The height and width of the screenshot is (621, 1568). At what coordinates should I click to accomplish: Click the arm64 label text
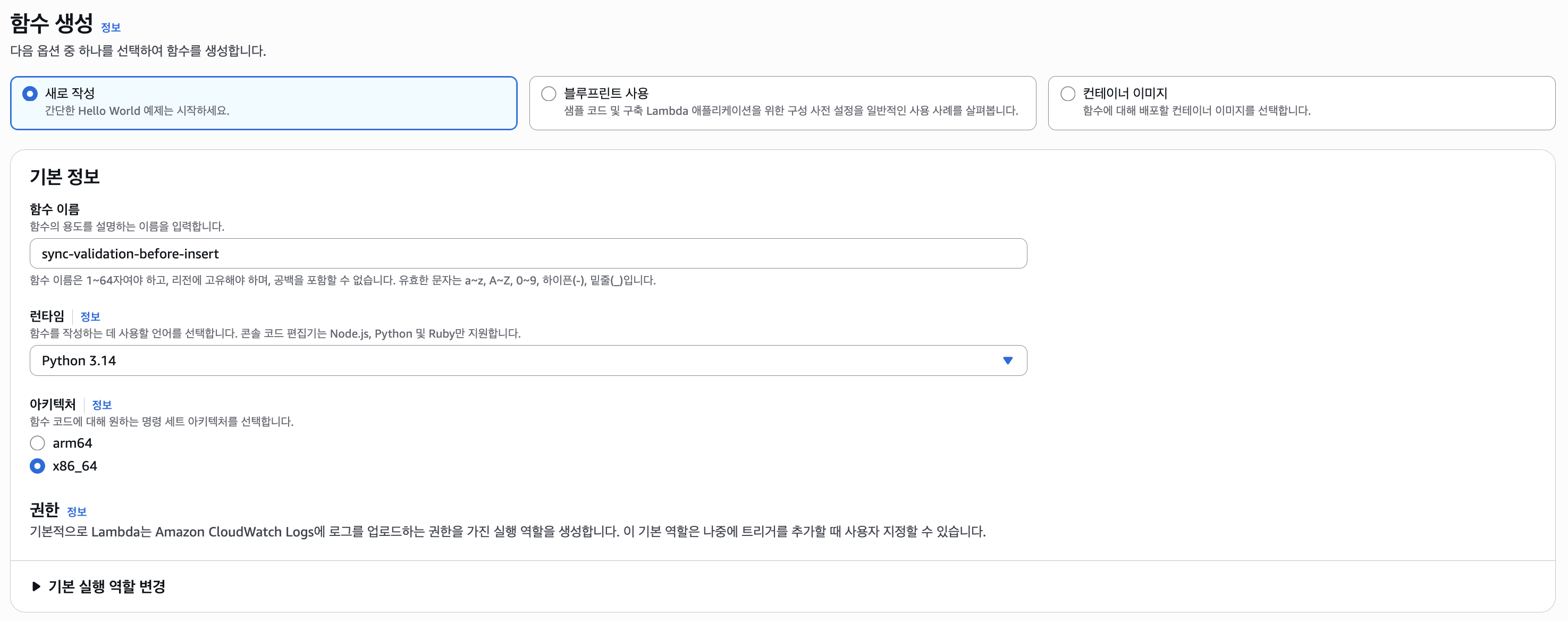point(72,442)
